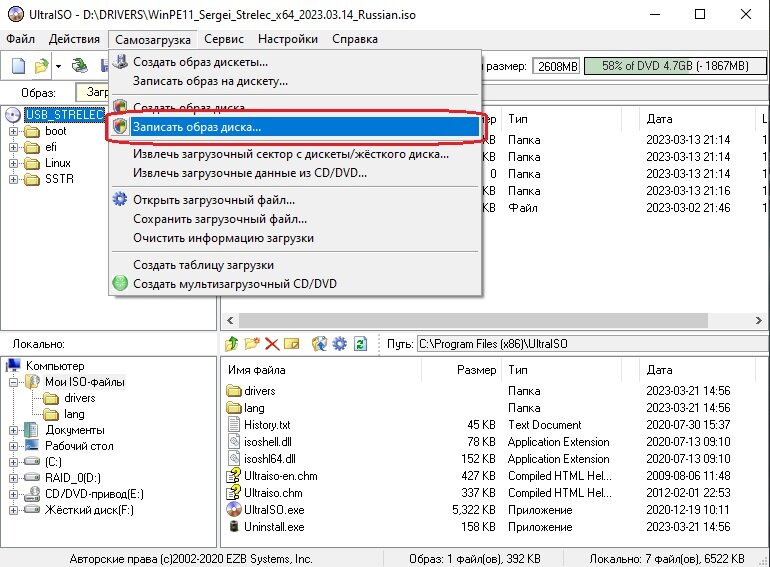This screenshot has width=770, height=567.
Task: Click the Open file toolbar icon
Action: (42, 65)
